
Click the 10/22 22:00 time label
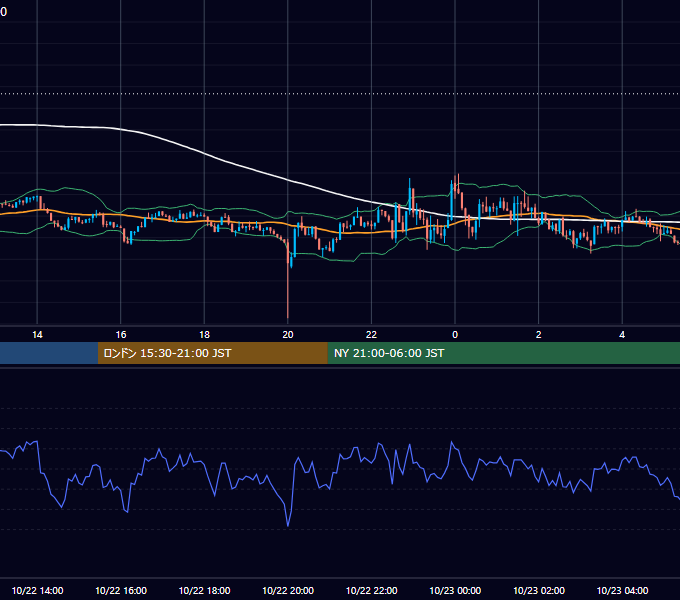371,590
